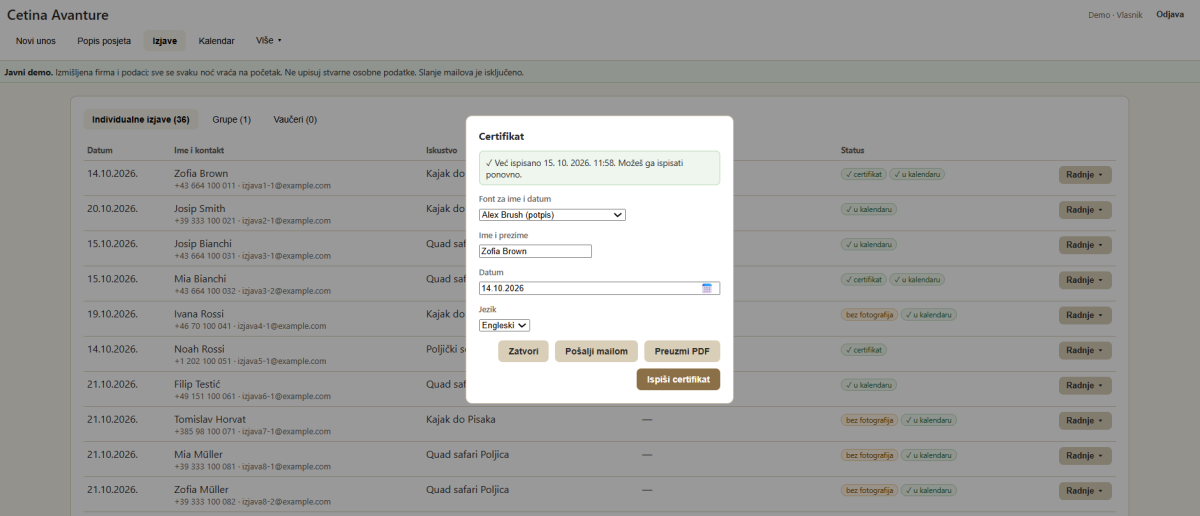Switch to Vaučeri (0) tab
The image size is (1200, 516).
tap(295, 119)
